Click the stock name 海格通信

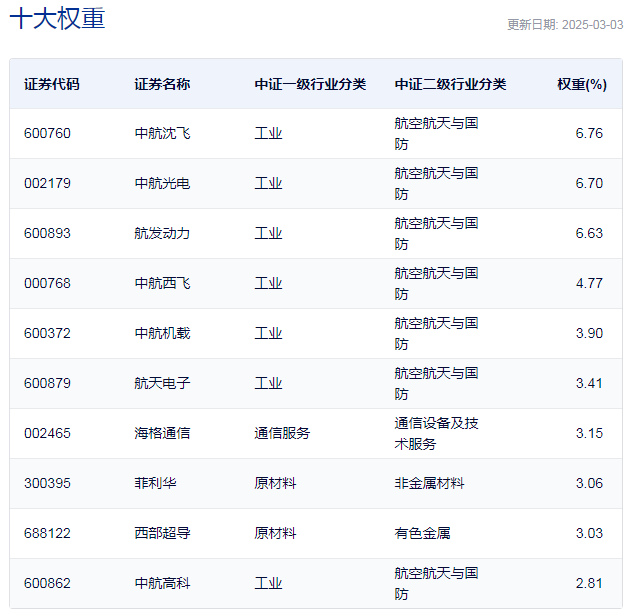click(162, 433)
